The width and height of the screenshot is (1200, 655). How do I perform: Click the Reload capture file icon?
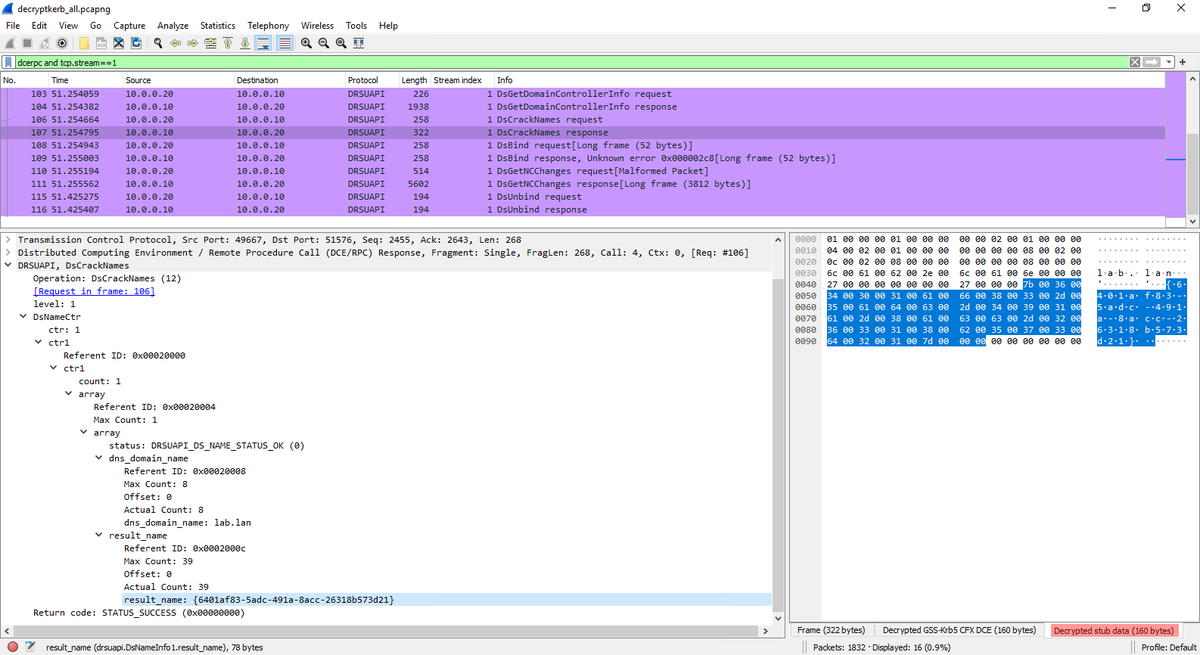[135, 43]
